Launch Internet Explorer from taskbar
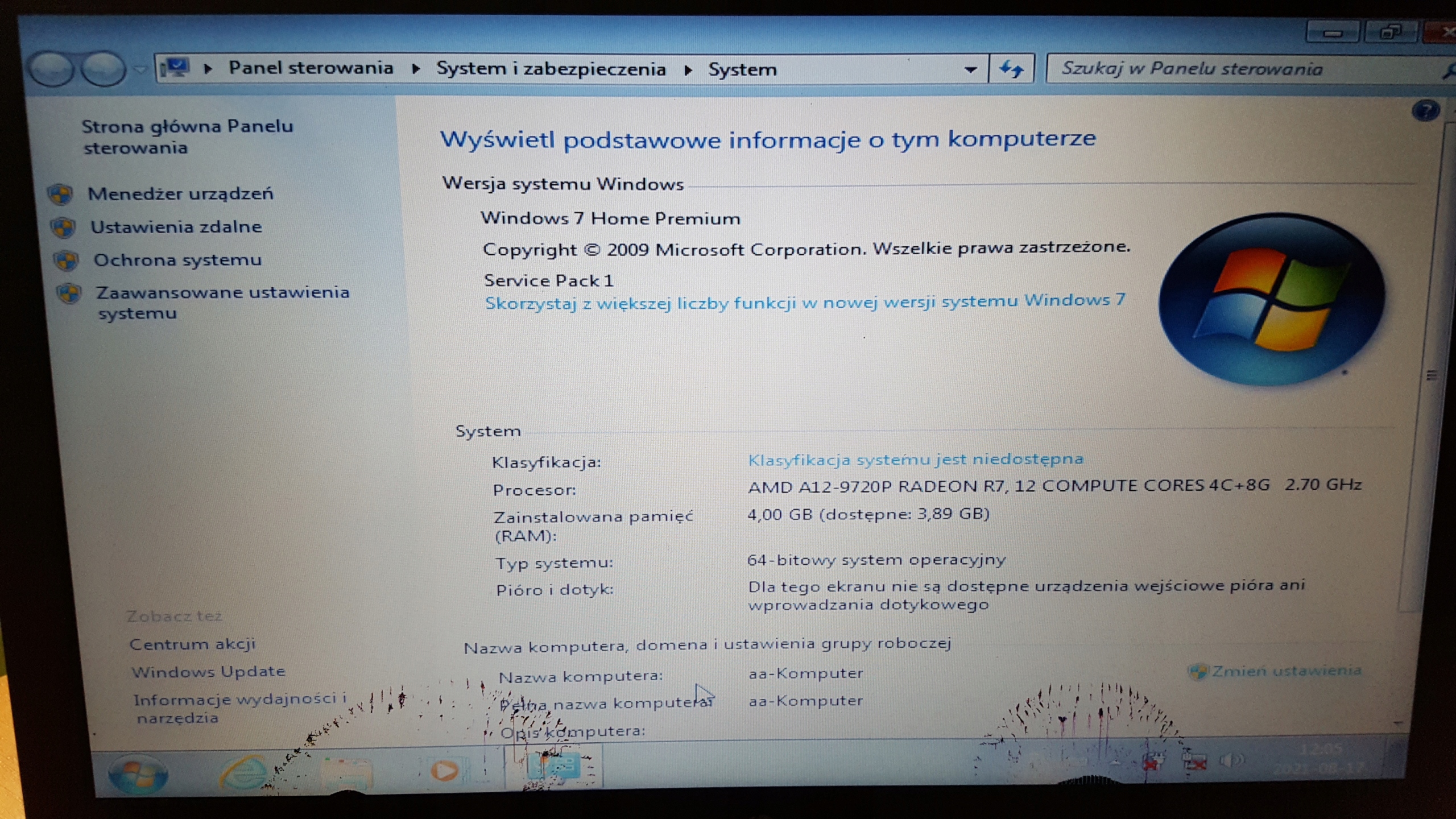This screenshot has height=819, width=1456. click(x=243, y=772)
